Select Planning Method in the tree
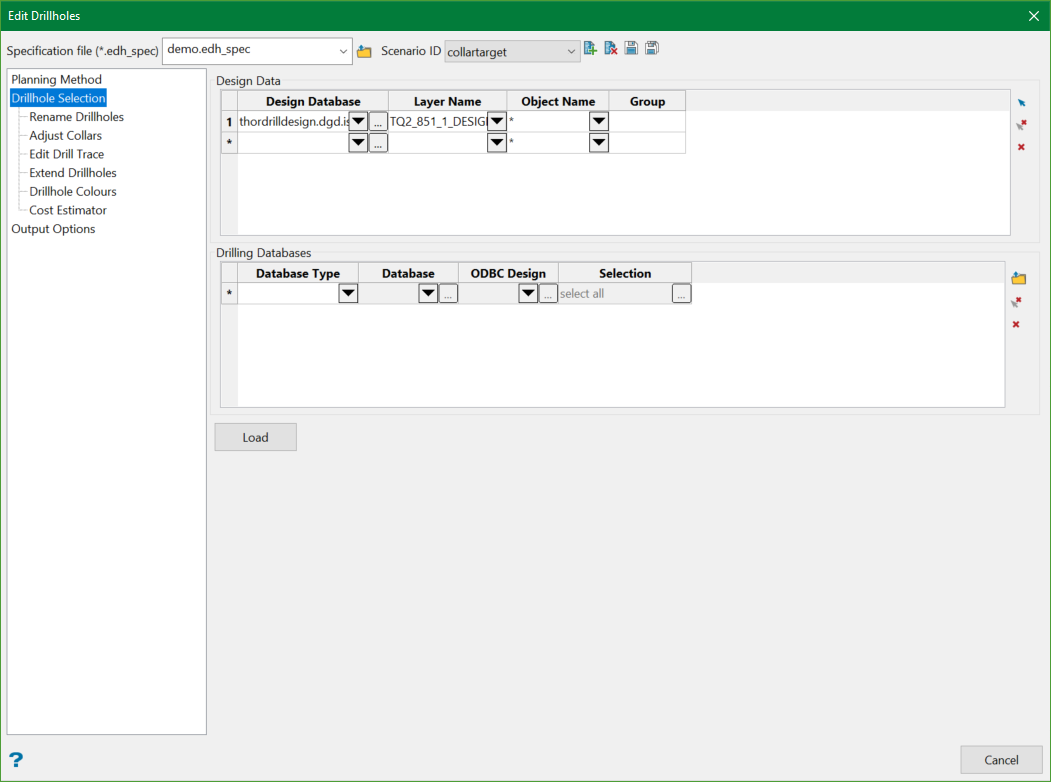Image resolution: width=1051 pixels, height=782 pixels. coord(57,79)
